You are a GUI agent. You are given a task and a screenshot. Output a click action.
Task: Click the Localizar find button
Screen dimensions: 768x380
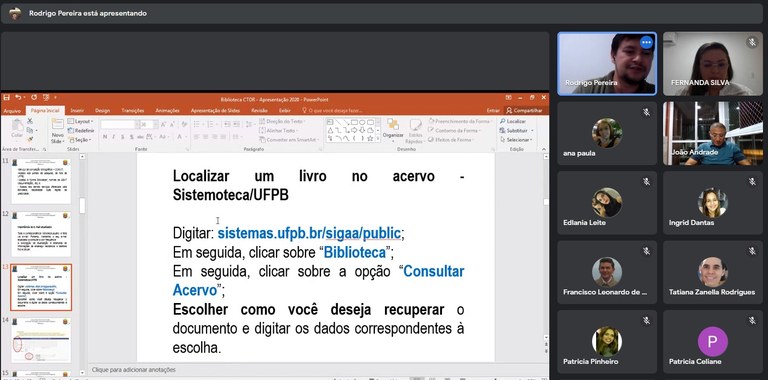point(513,121)
